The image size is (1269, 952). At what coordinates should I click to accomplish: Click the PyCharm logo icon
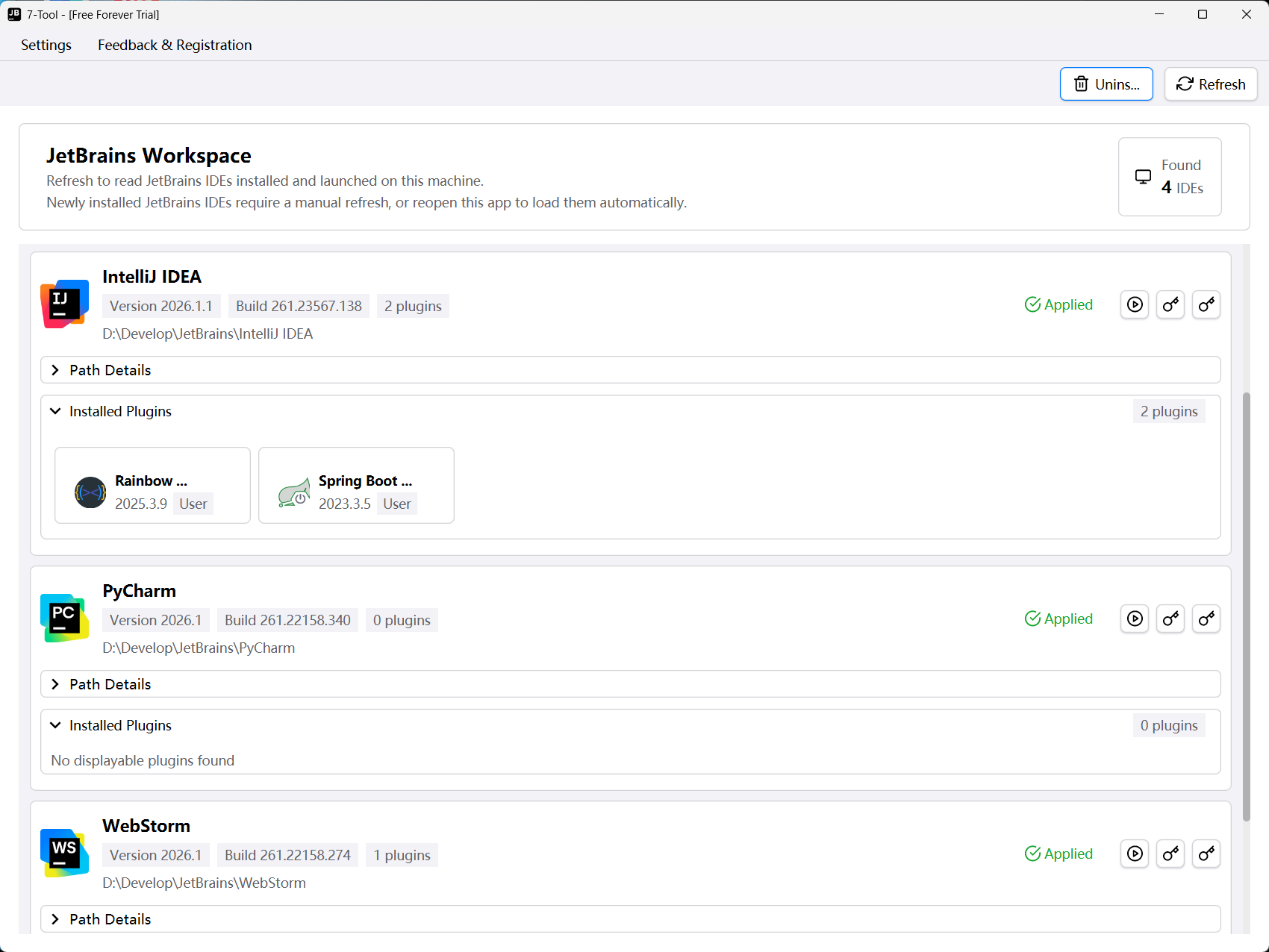65,618
